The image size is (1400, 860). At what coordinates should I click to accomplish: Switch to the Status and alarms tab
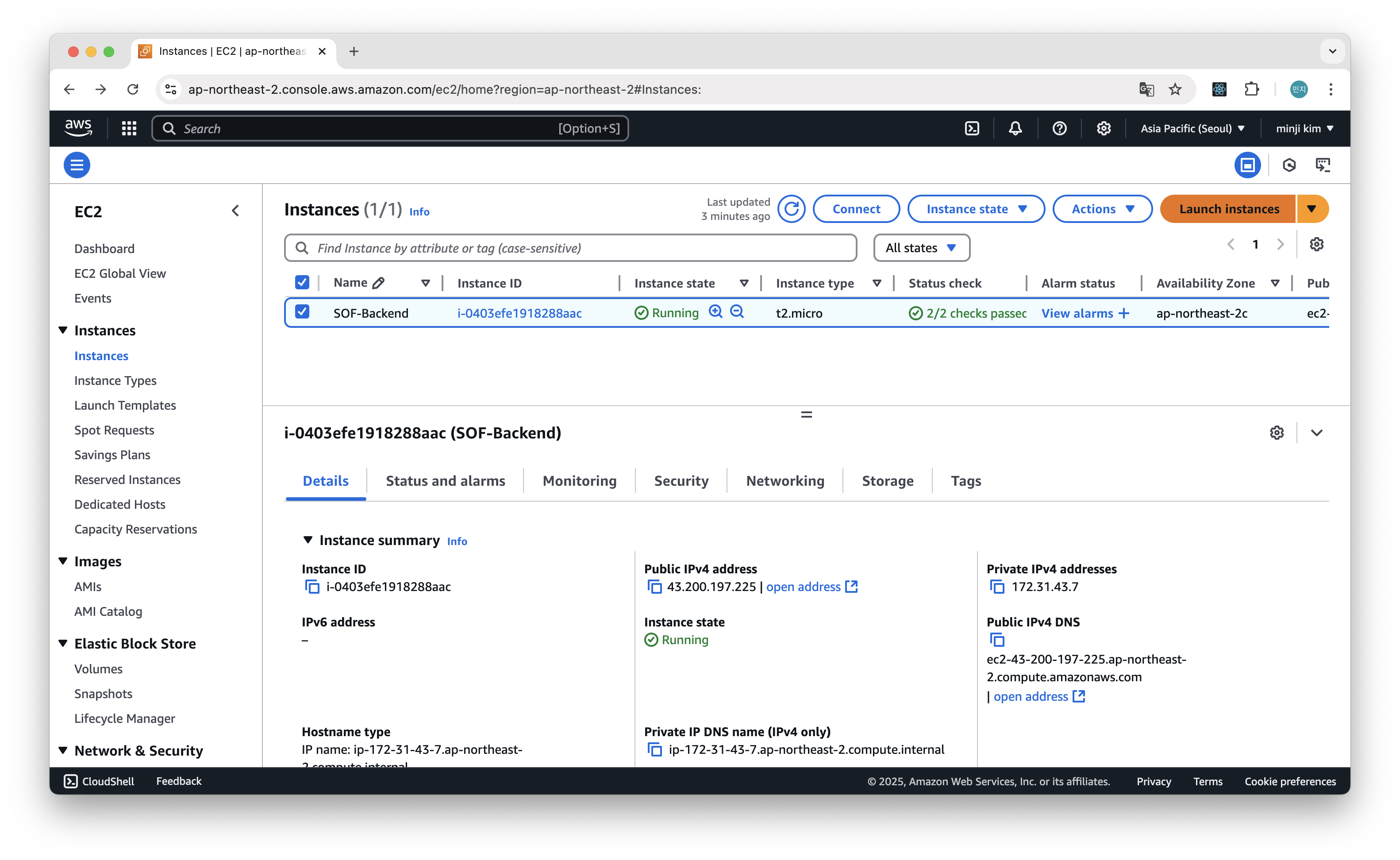(446, 480)
